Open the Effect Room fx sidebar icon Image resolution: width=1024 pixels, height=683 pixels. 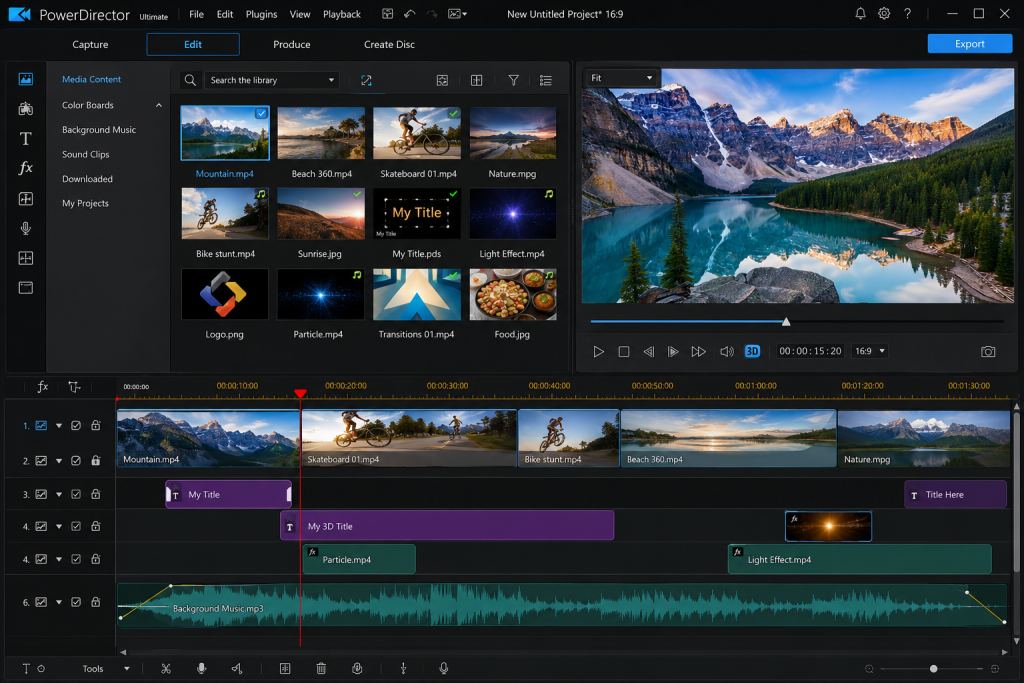[x=25, y=168]
